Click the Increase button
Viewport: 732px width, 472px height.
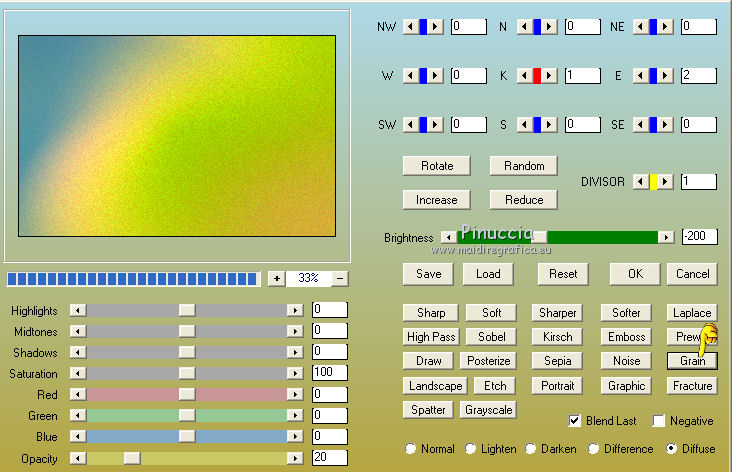click(437, 200)
